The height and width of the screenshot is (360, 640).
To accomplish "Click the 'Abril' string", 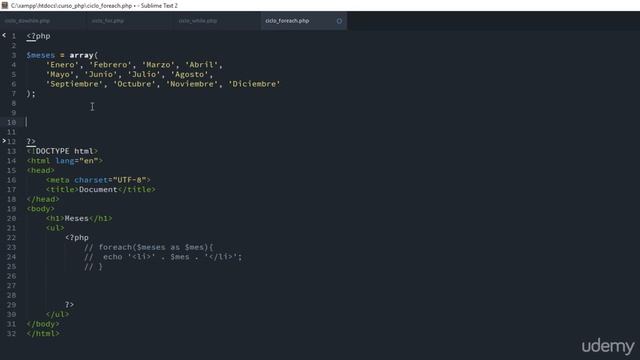I will (x=201, y=64).
